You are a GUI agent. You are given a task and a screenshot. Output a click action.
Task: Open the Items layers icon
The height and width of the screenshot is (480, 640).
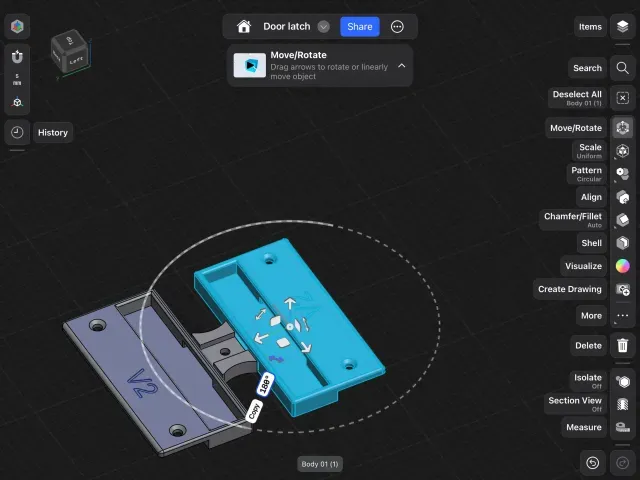622,27
